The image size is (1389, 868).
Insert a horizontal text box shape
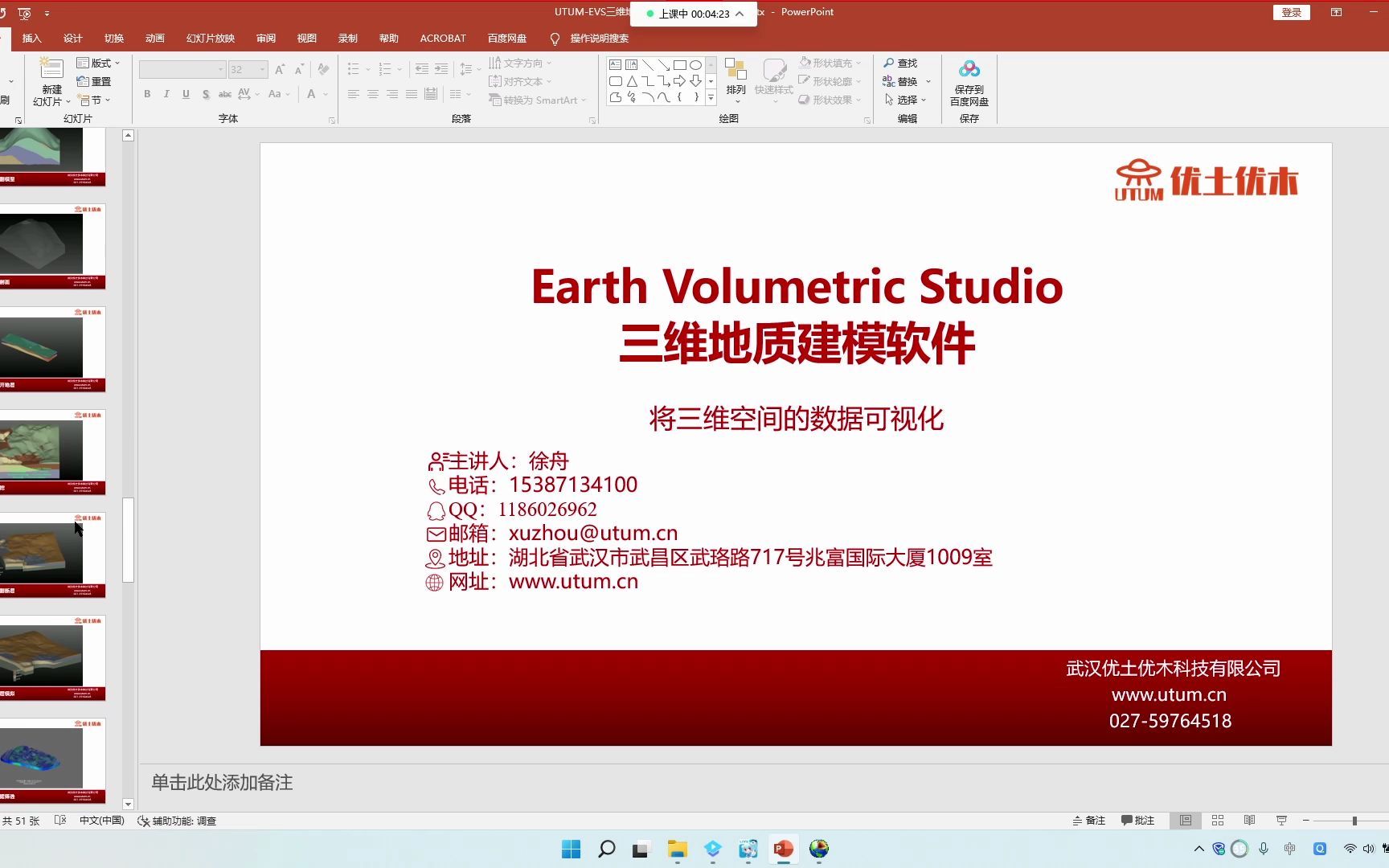coord(616,65)
